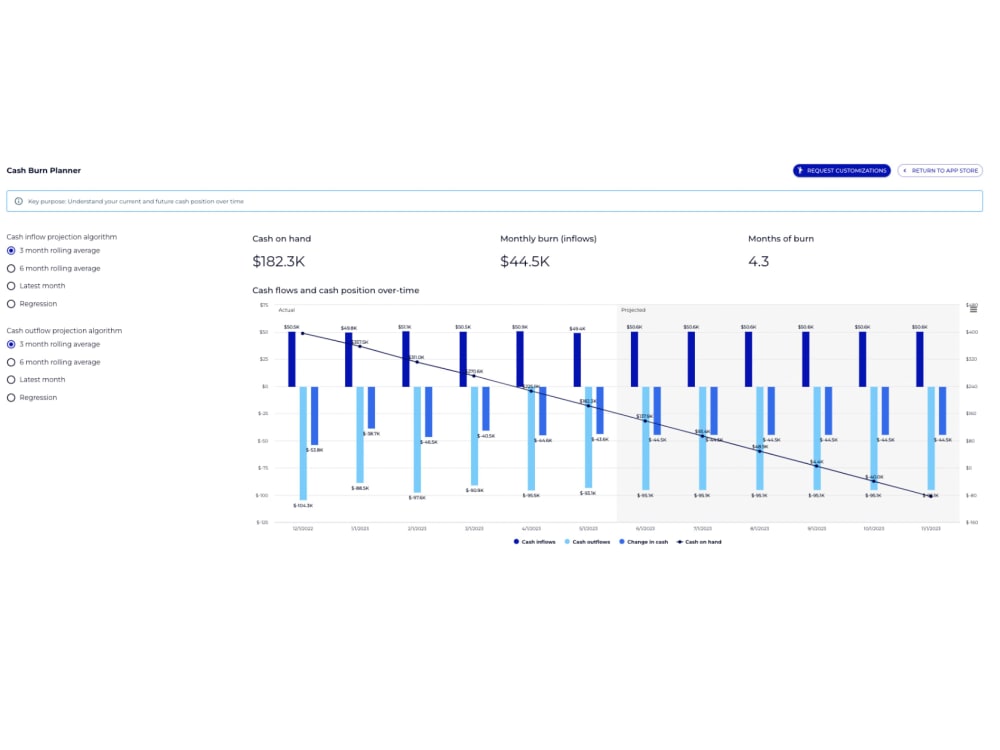Click the Change in cash legend dot
The width and height of the screenshot is (1000, 750).
(622, 541)
